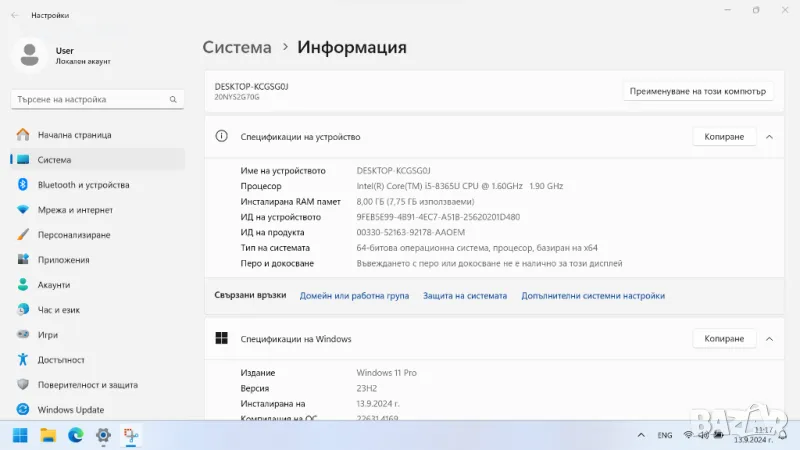Viewport: 800px width, 450px height.
Task: Open Допълнителни системни настройки link
Action: pos(592,296)
